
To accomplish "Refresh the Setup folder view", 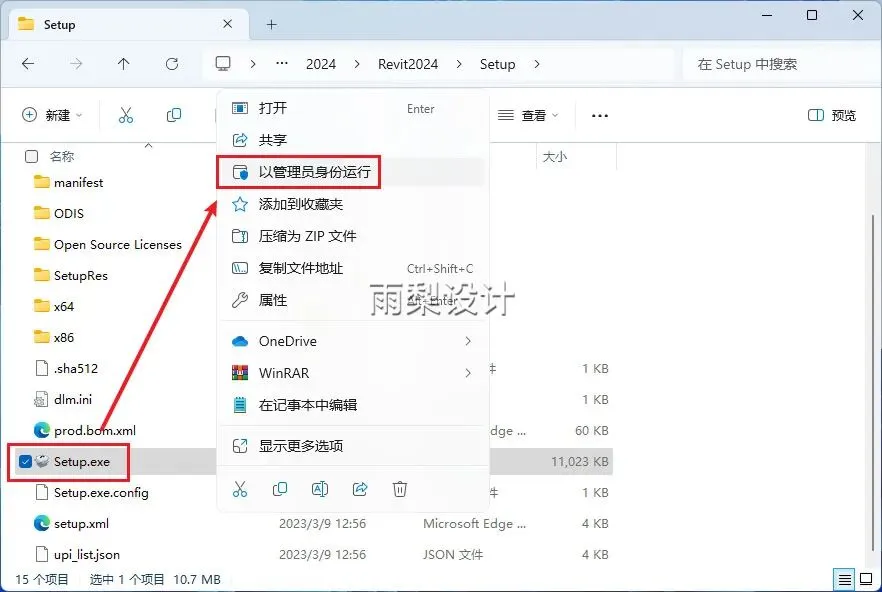I will [172, 64].
